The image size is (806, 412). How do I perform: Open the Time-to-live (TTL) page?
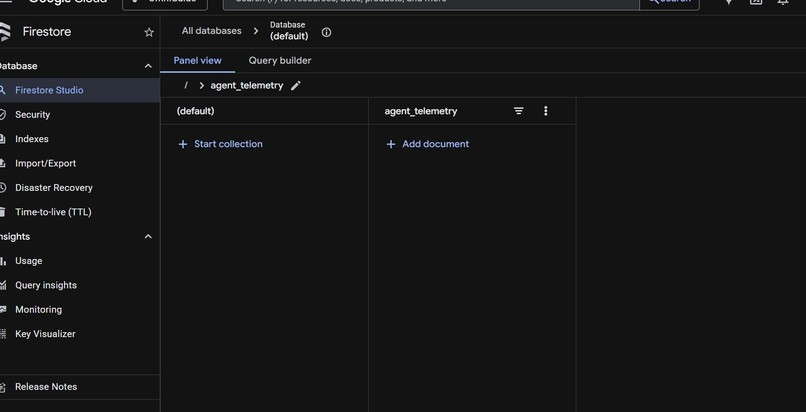coord(80,212)
